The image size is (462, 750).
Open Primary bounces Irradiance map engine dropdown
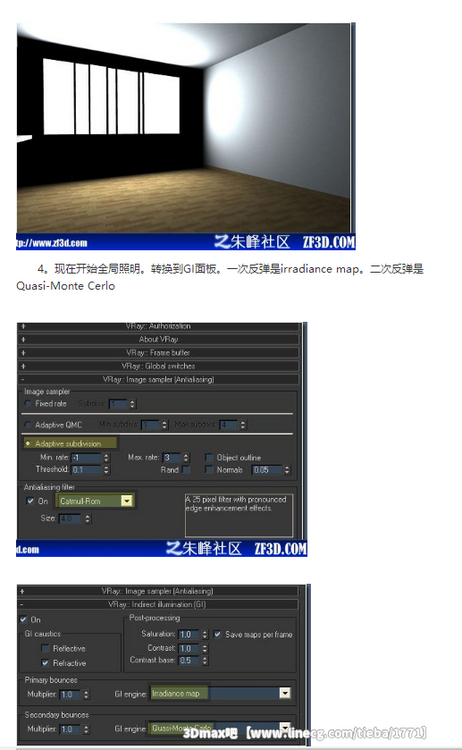[x=285, y=693]
